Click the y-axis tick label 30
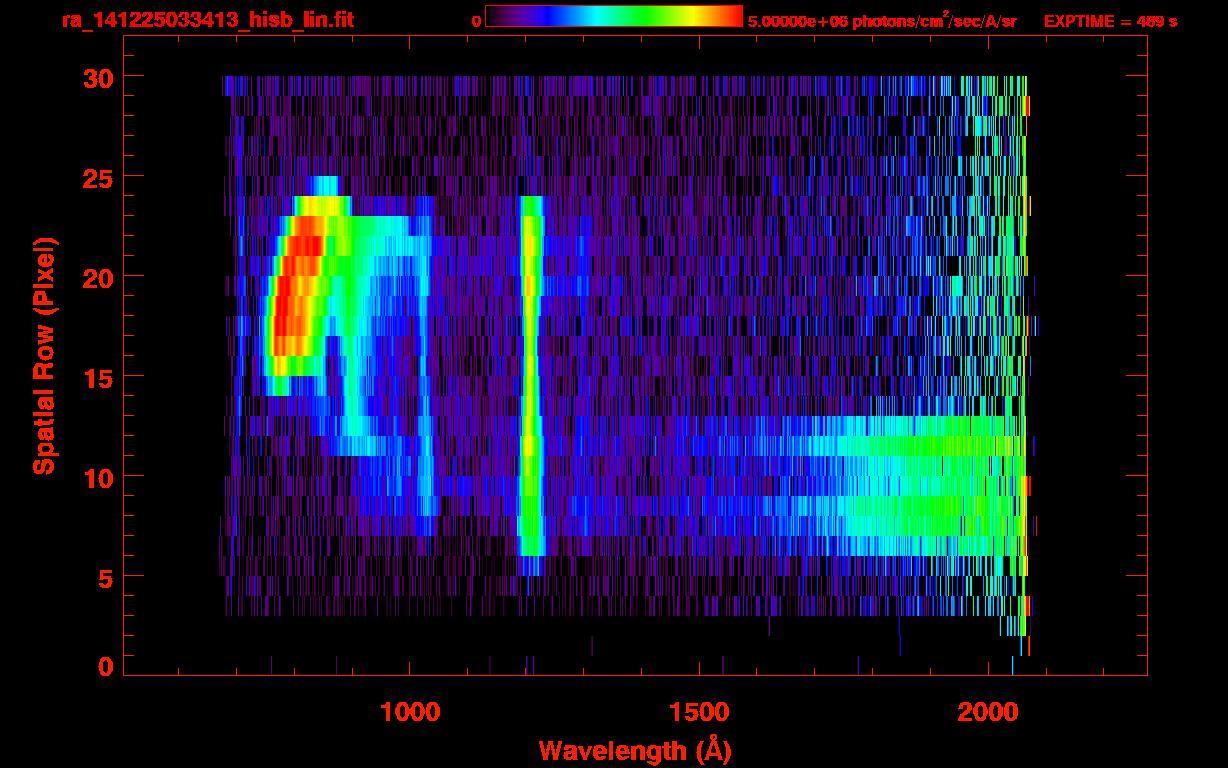The height and width of the screenshot is (768, 1228). point(98,76)
